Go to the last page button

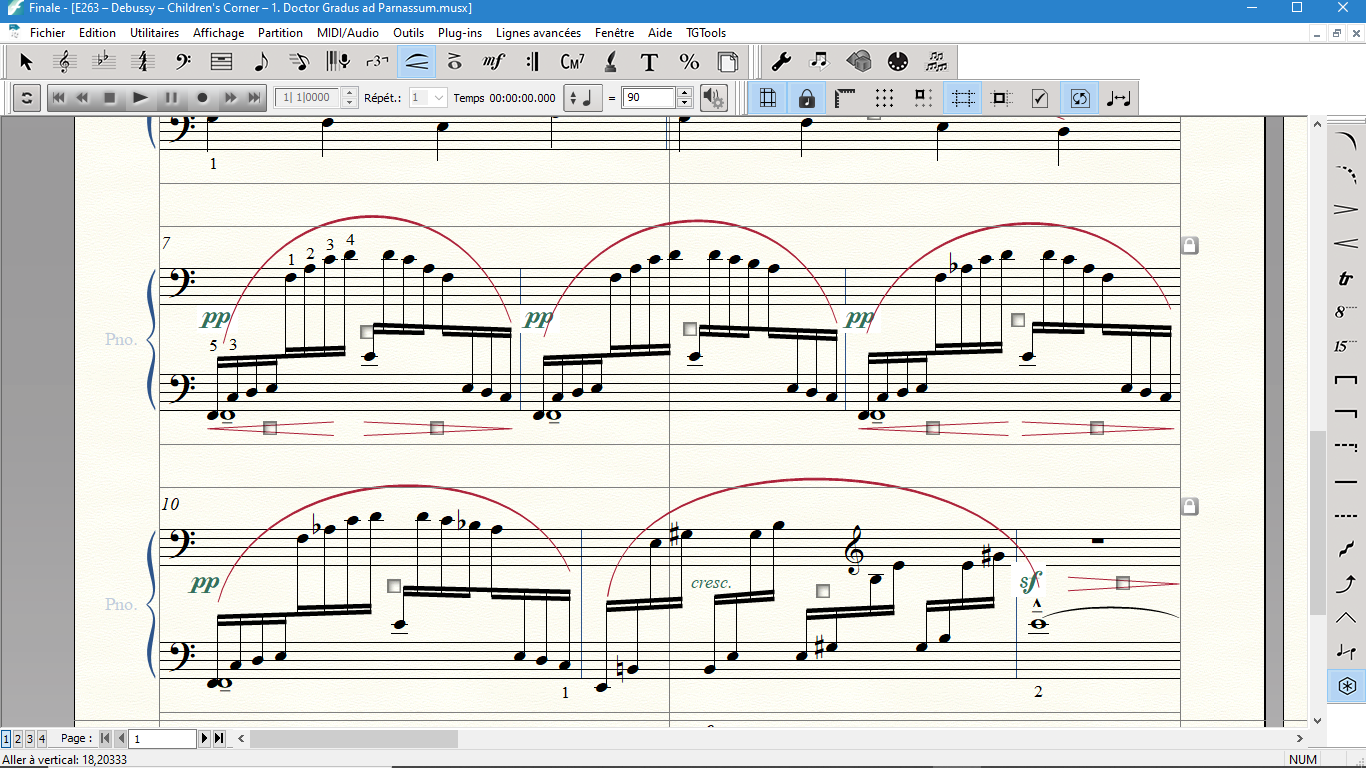(x=219, y=739)
